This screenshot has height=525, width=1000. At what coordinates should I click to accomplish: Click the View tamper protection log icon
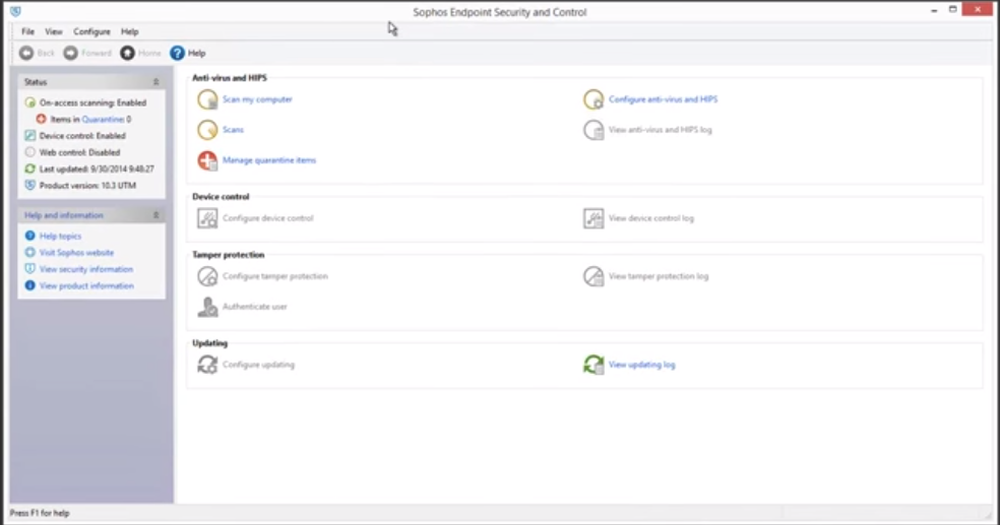pyautogui.click(x=593, y=276)
